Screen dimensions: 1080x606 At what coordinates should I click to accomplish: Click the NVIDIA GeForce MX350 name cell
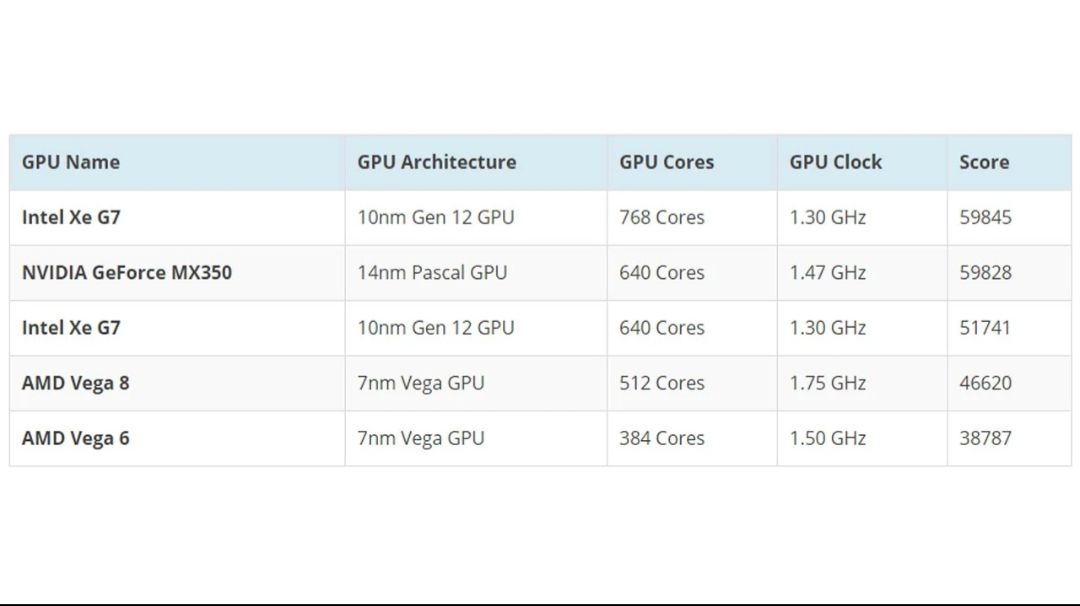127,272
